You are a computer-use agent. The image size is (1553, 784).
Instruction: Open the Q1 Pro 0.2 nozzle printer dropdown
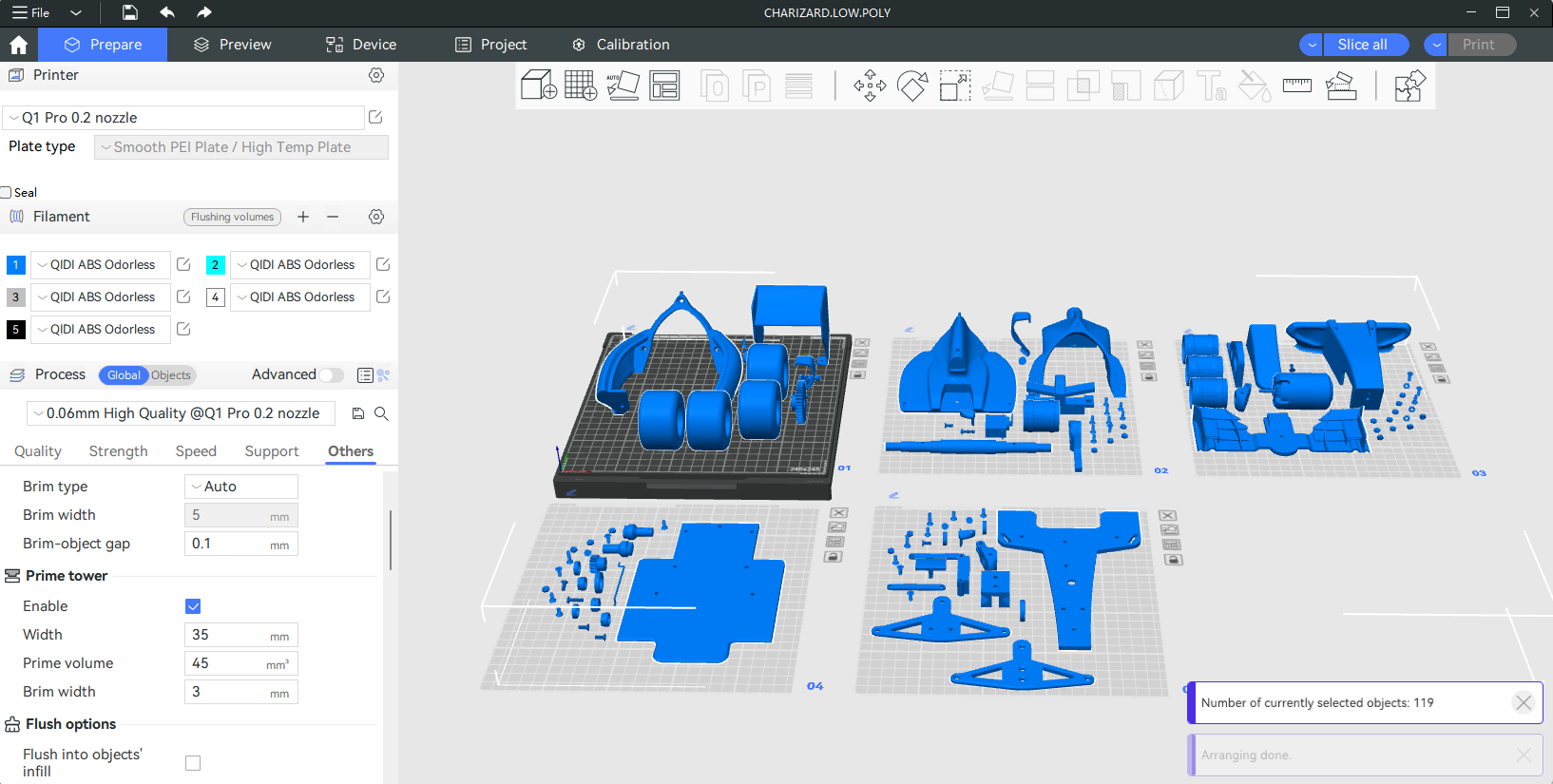tap(183, 118)
